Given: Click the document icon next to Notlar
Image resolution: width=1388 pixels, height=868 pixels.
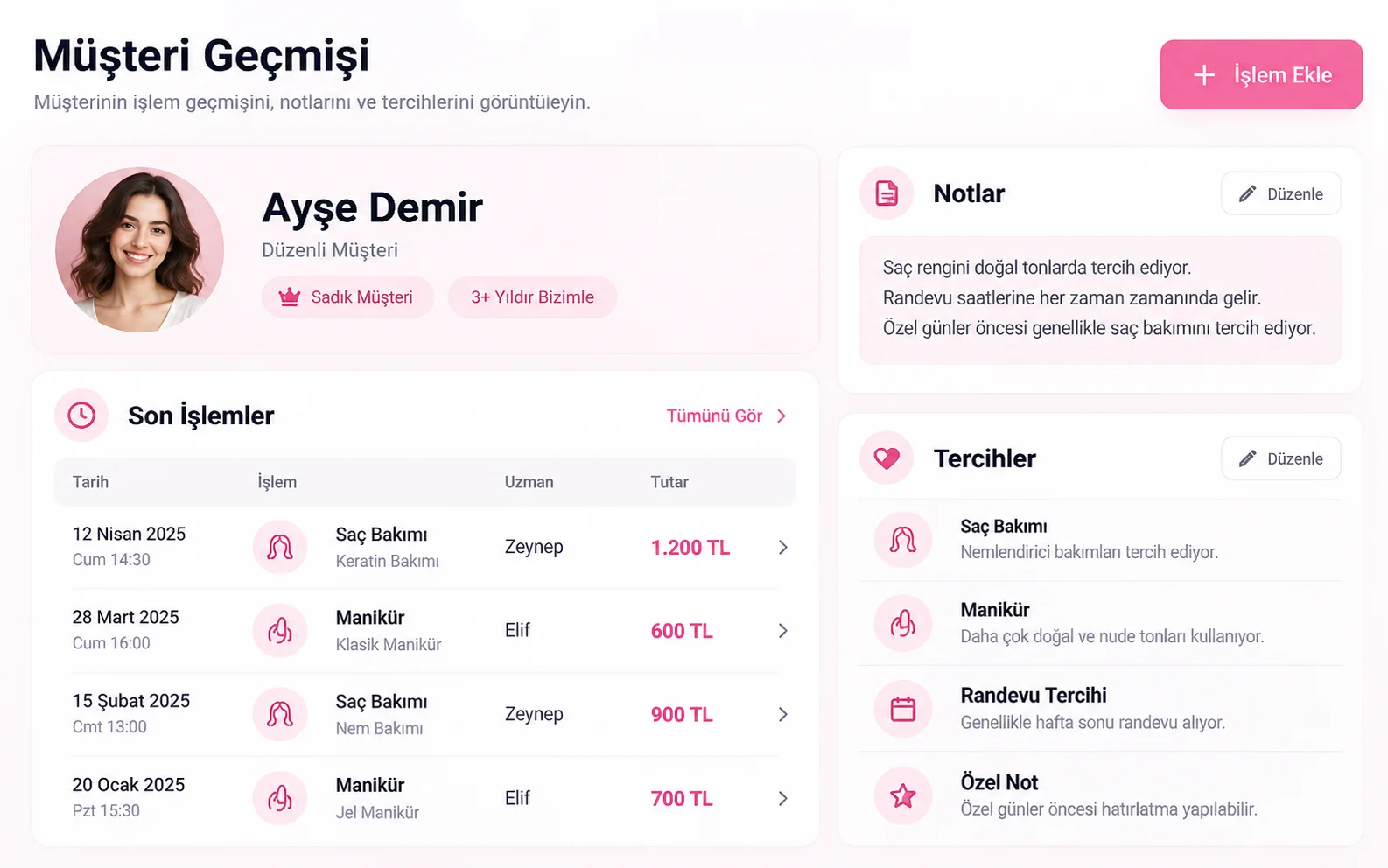Looking at the screenshot, I should point(887,192).
